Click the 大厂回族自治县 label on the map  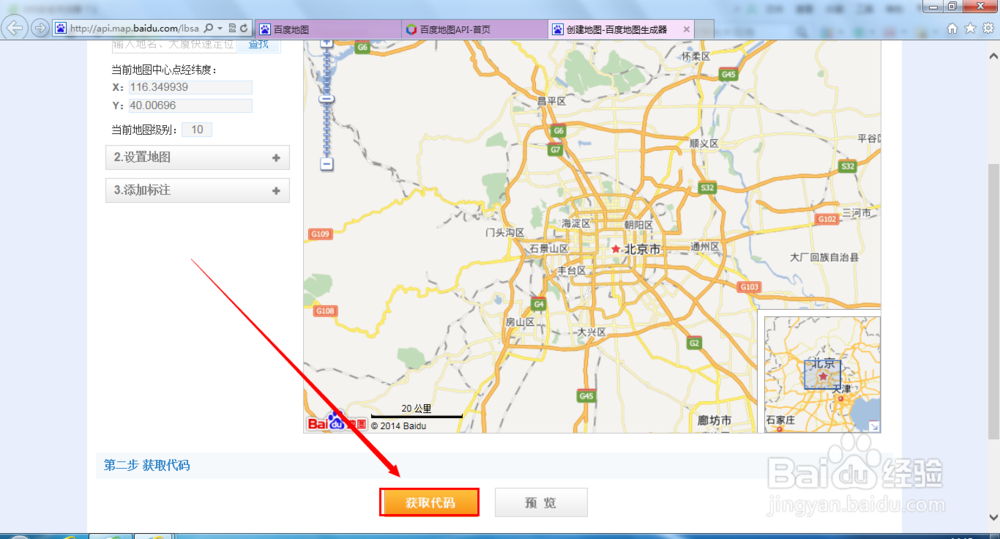tap(824, 257)
